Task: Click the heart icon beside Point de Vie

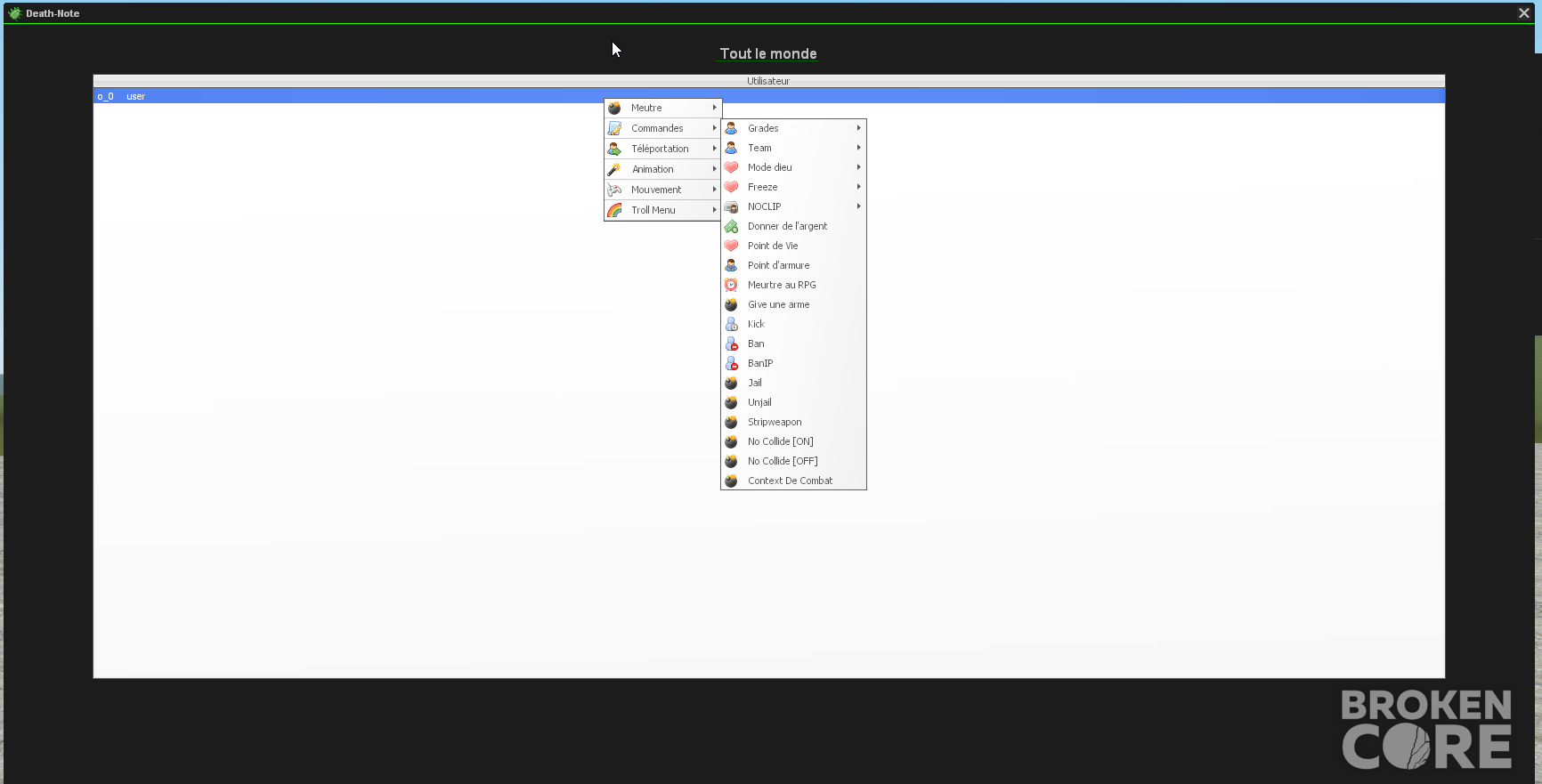Action: (x=731, y=246)
